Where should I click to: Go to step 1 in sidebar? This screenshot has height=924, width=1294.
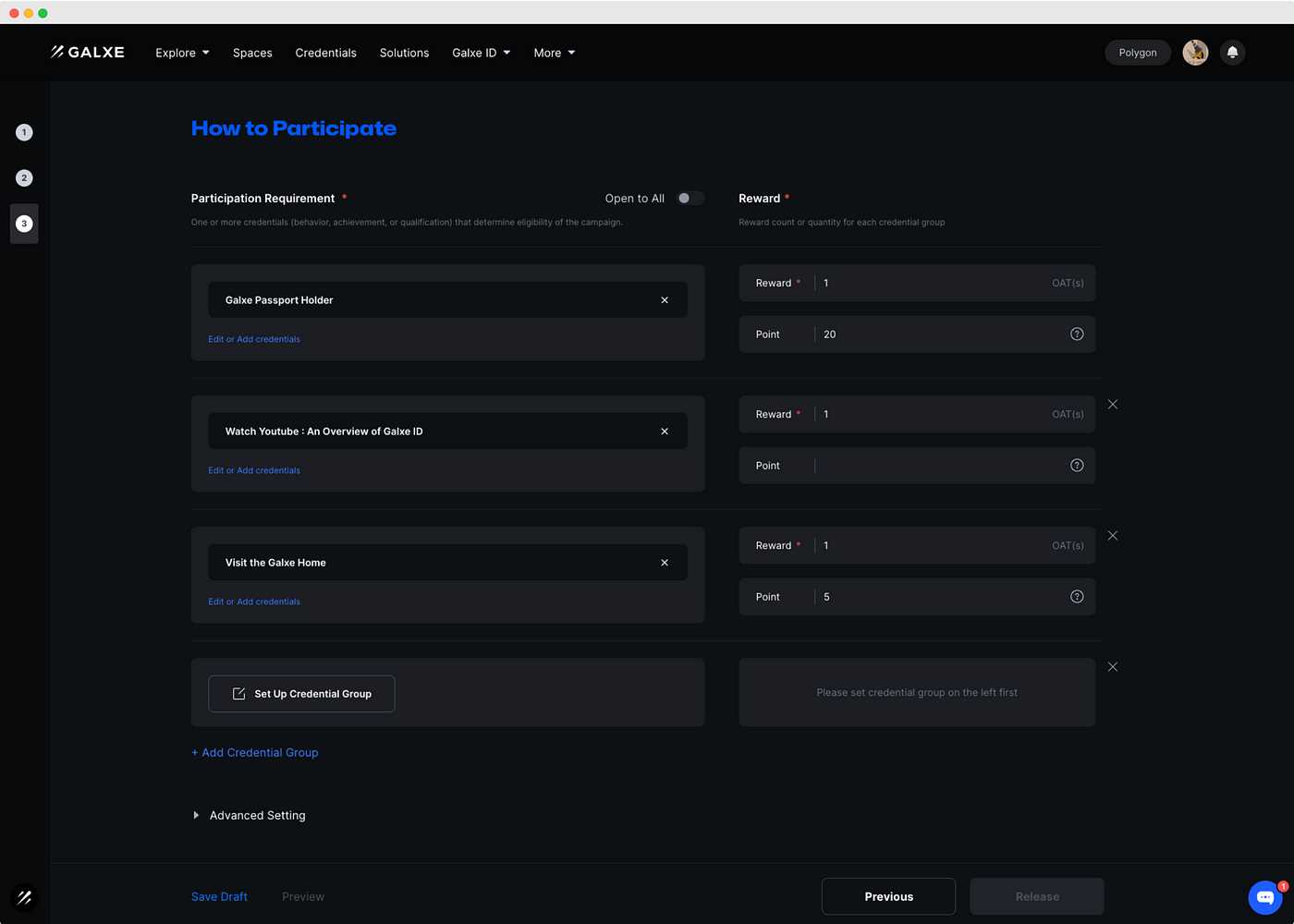tap(24, 132)
